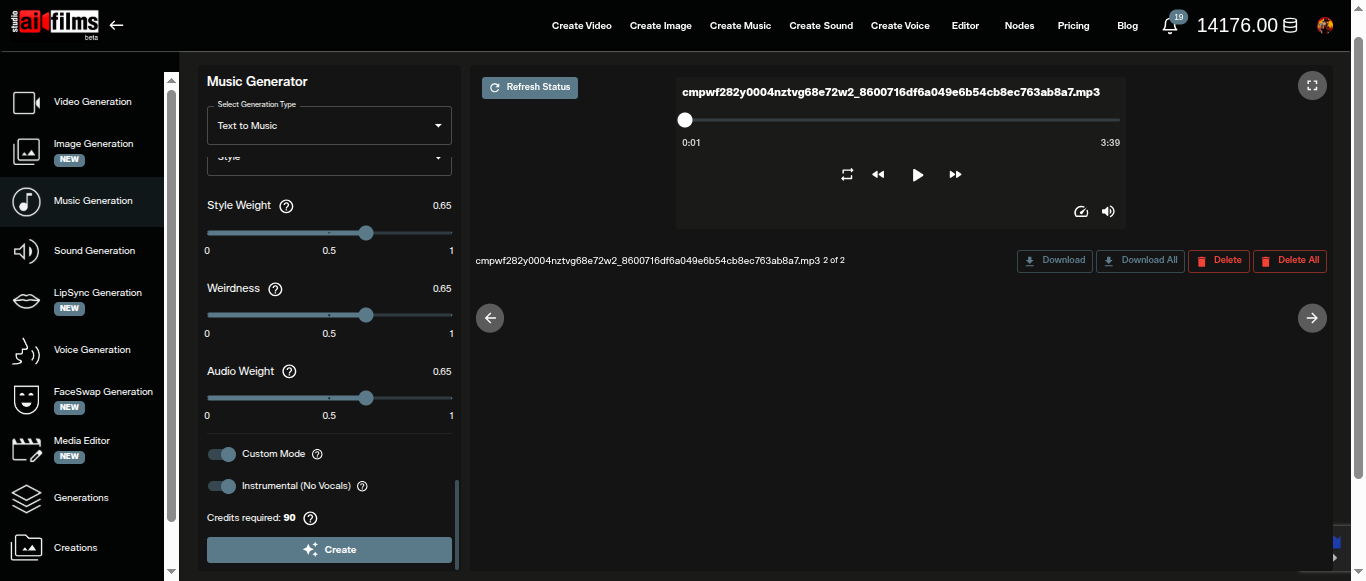Viewport: 1366px width, 581px height.
Task: Show help for Weirdness
Action: [x=275, y=289]
